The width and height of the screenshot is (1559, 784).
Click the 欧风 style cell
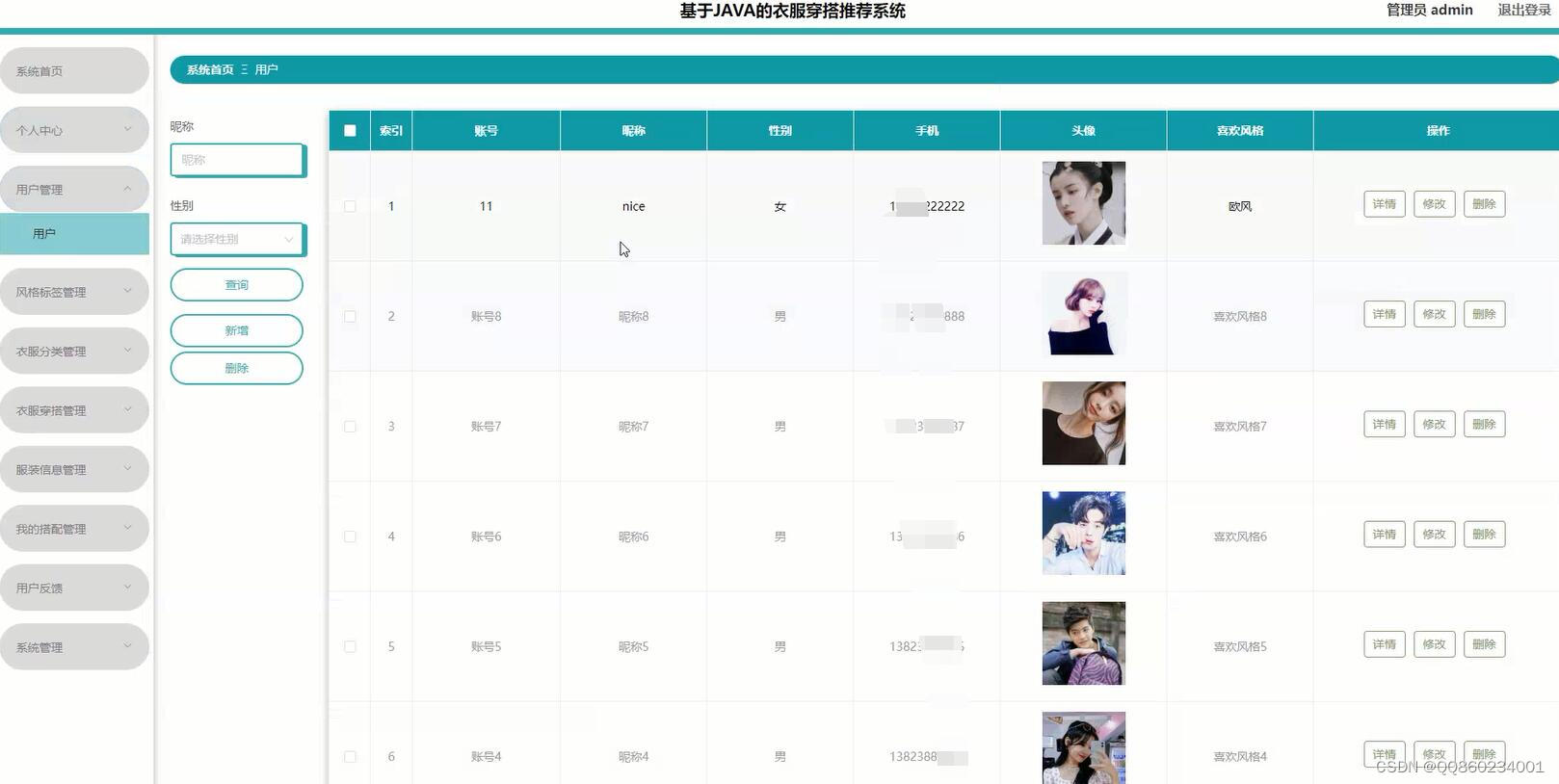pos(1240,206)
